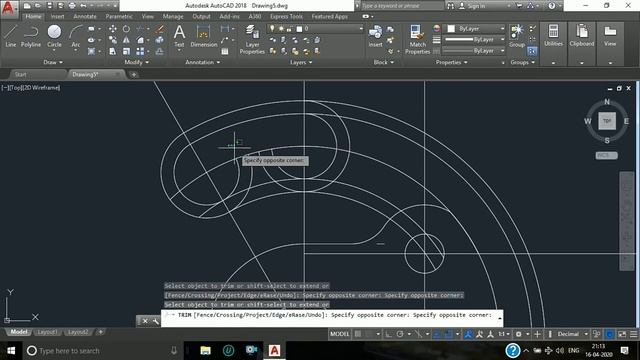
Task: Toggle hardware acceleration blue circle icon
Action: click(x=610, y=334)
